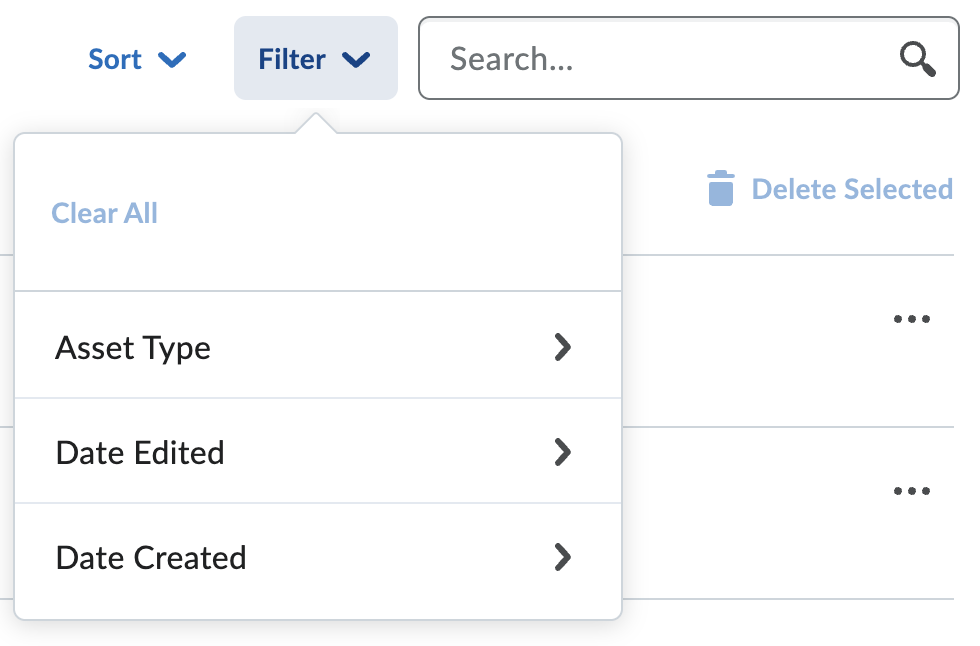980x646 pixels.
Task: Select the Date Edited filter entry
Action: (x=318, y=450)
